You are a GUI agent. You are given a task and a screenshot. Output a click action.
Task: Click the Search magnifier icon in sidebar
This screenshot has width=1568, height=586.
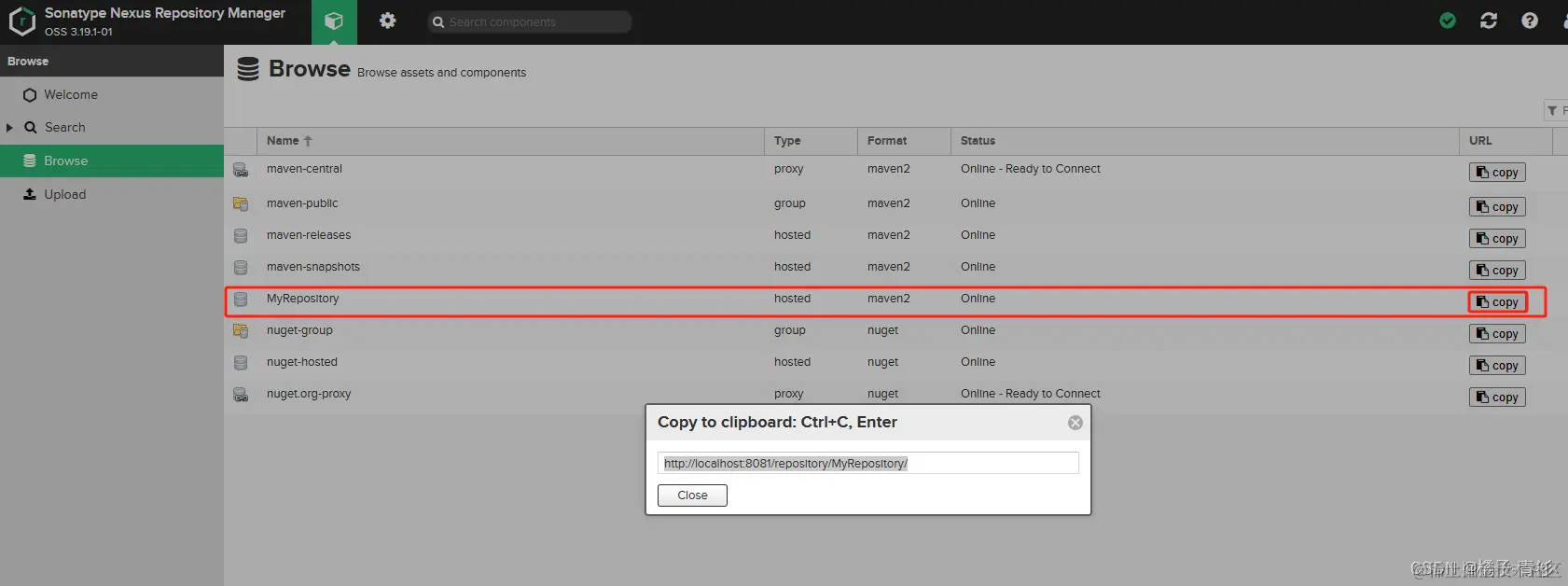point(30,128)
